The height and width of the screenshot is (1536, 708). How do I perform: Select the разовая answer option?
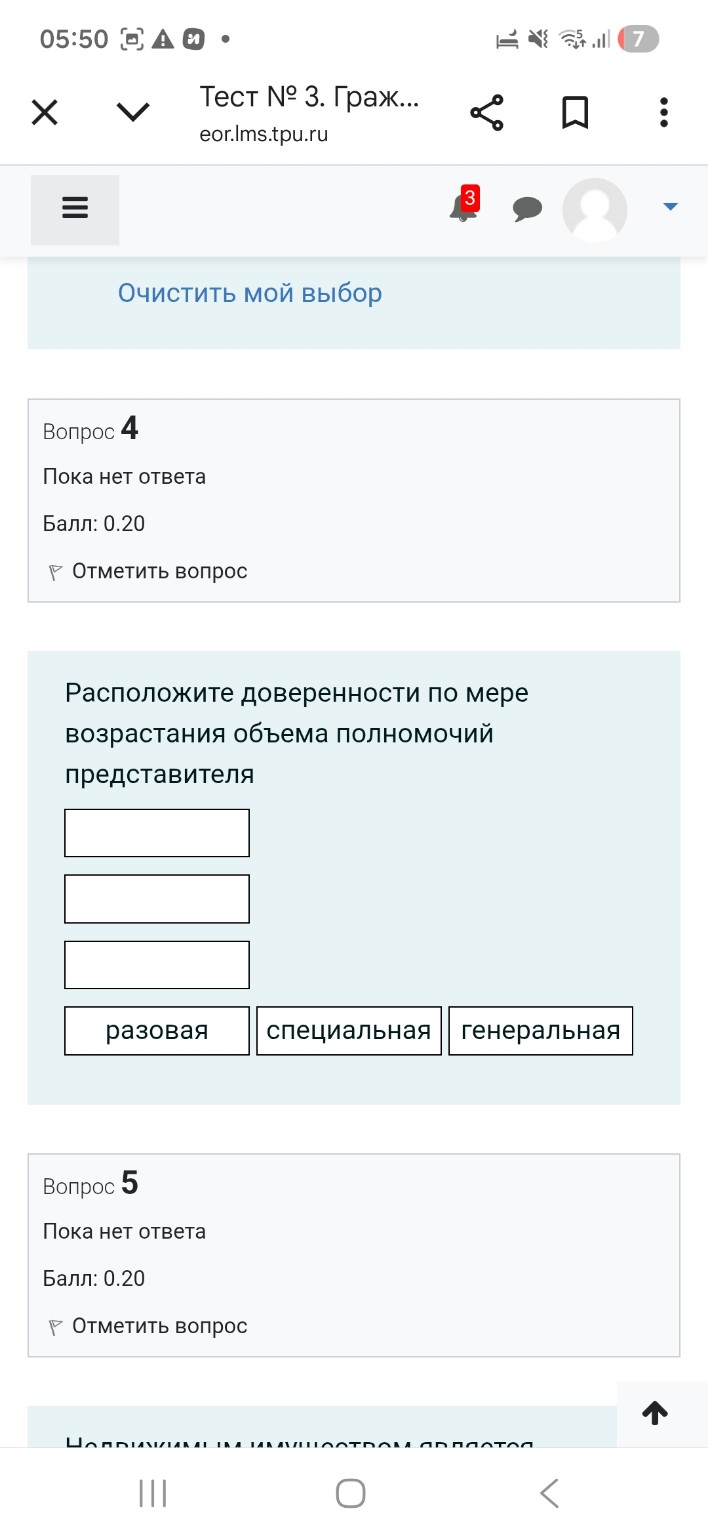tap(156, 1030)
